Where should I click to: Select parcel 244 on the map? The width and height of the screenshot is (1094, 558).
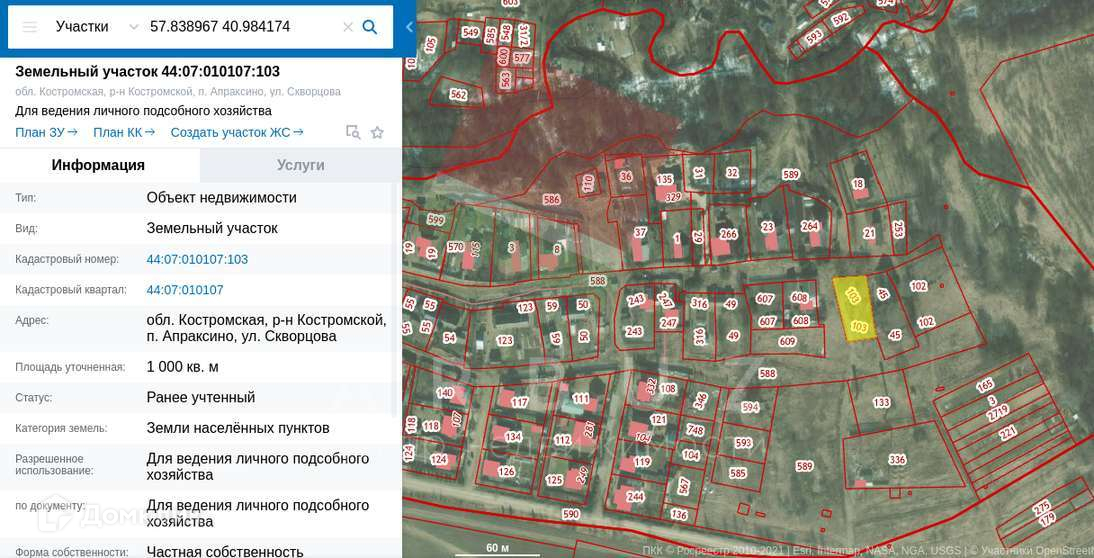(x=635, y=497)
